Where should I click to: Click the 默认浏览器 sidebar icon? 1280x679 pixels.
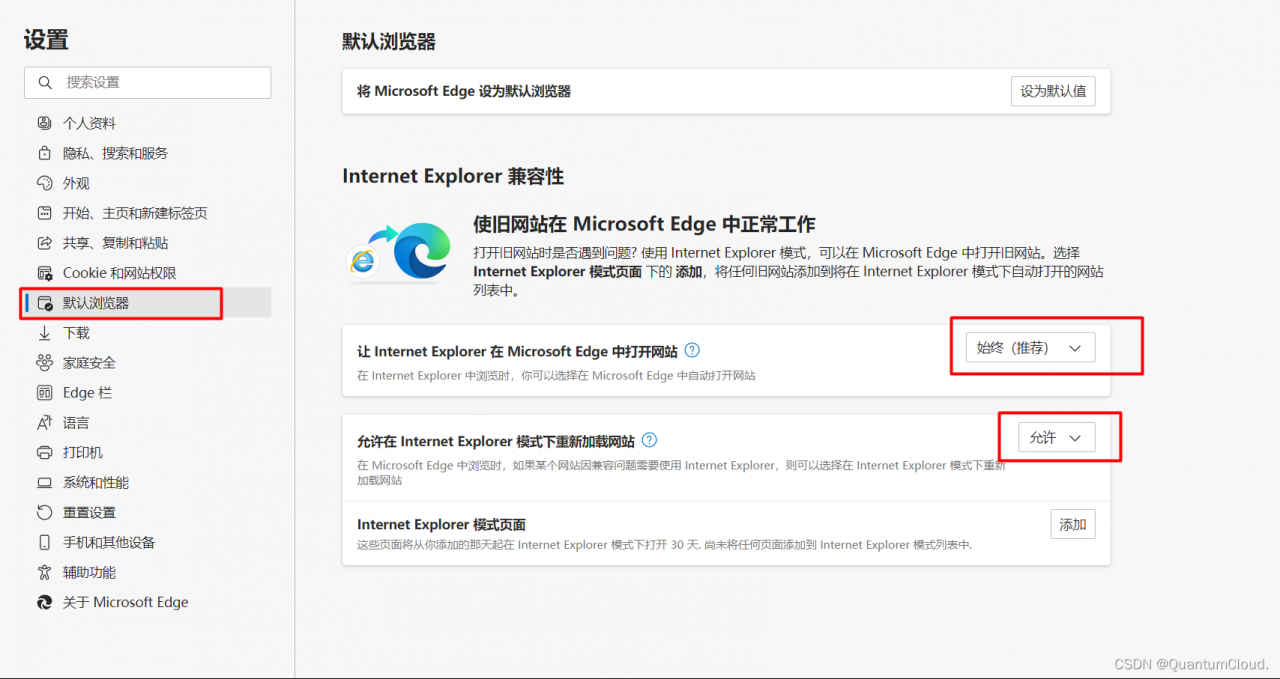pos(44,303)
